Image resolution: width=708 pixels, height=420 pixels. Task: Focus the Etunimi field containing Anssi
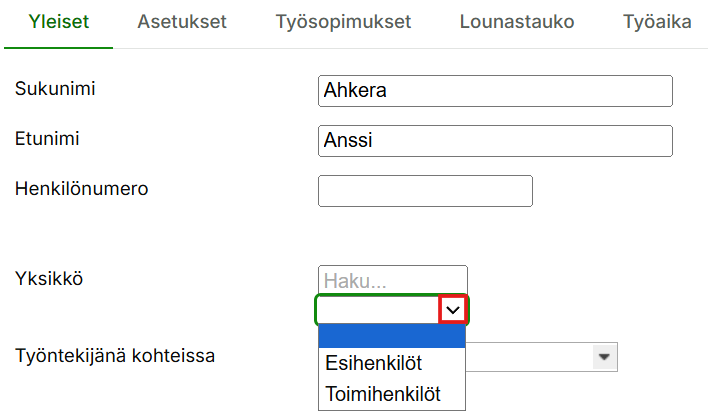494,141
